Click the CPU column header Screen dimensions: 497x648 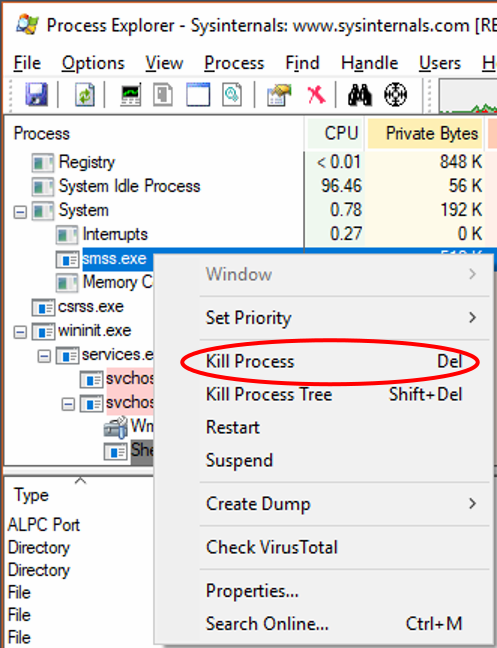[335, 133]
